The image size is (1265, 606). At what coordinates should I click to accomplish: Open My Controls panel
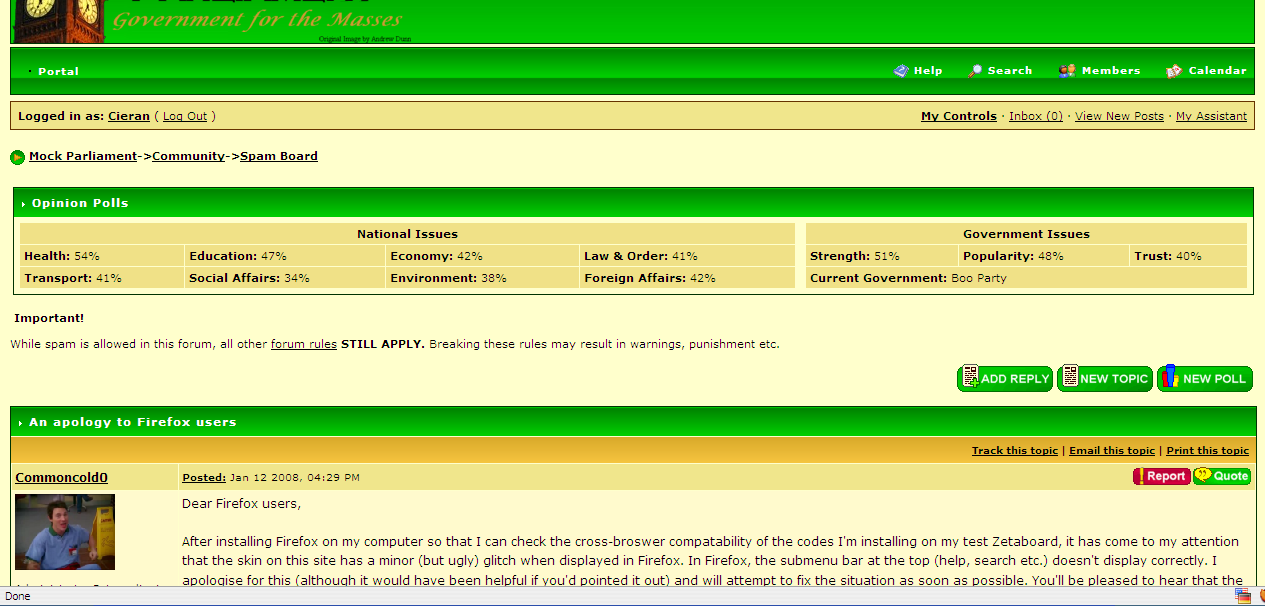pyautogui.click(x=958, y=116)
